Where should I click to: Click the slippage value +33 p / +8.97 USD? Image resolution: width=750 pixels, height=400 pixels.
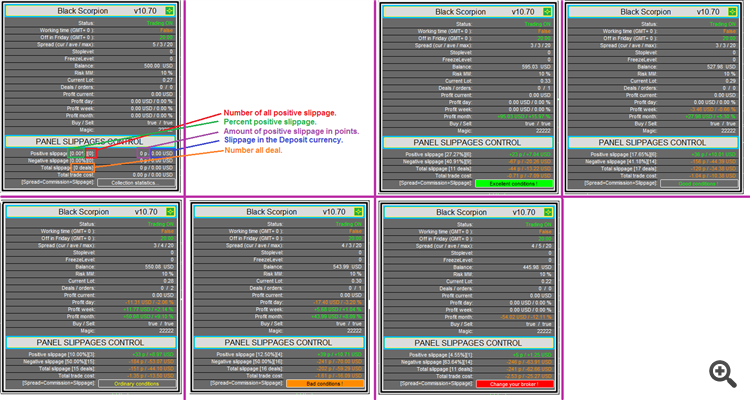point(153,355)
